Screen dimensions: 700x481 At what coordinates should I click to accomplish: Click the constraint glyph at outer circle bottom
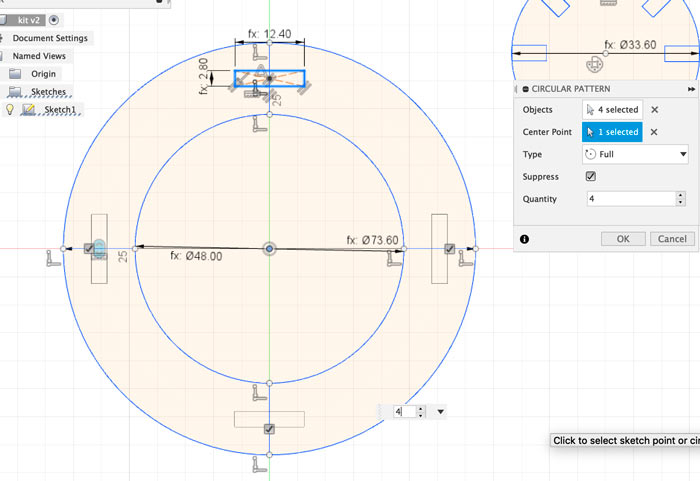coord(259,464)
